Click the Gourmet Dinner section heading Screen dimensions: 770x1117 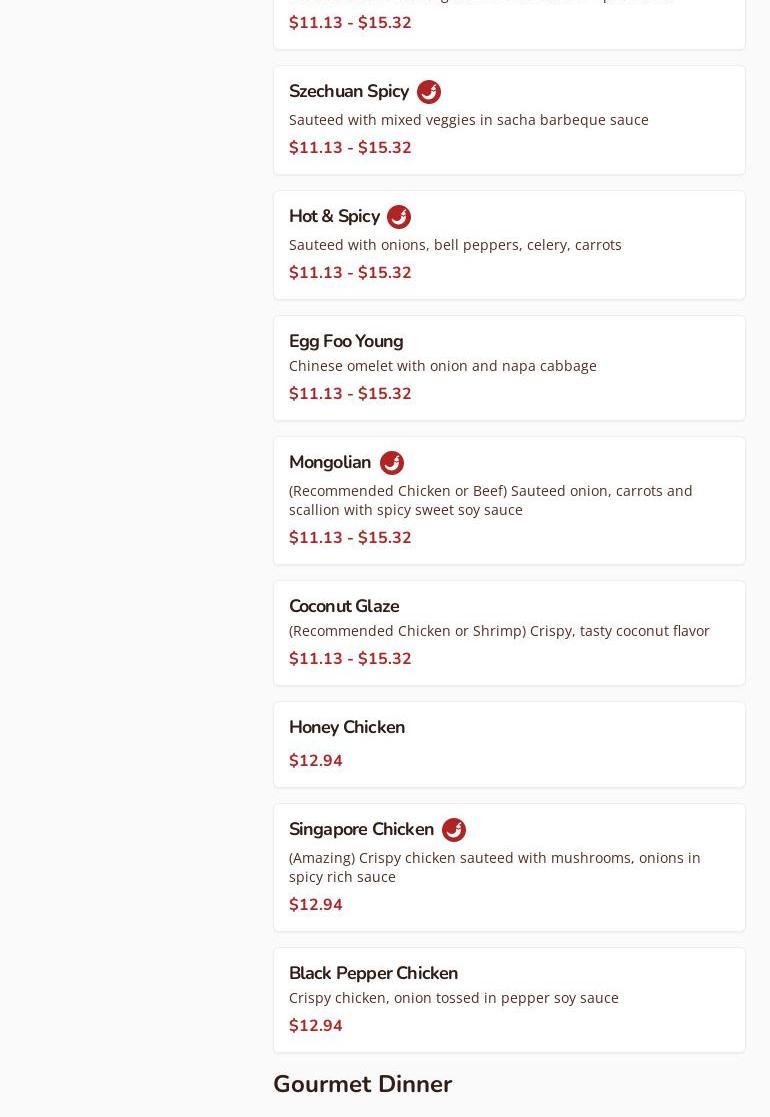(362, 1084)
